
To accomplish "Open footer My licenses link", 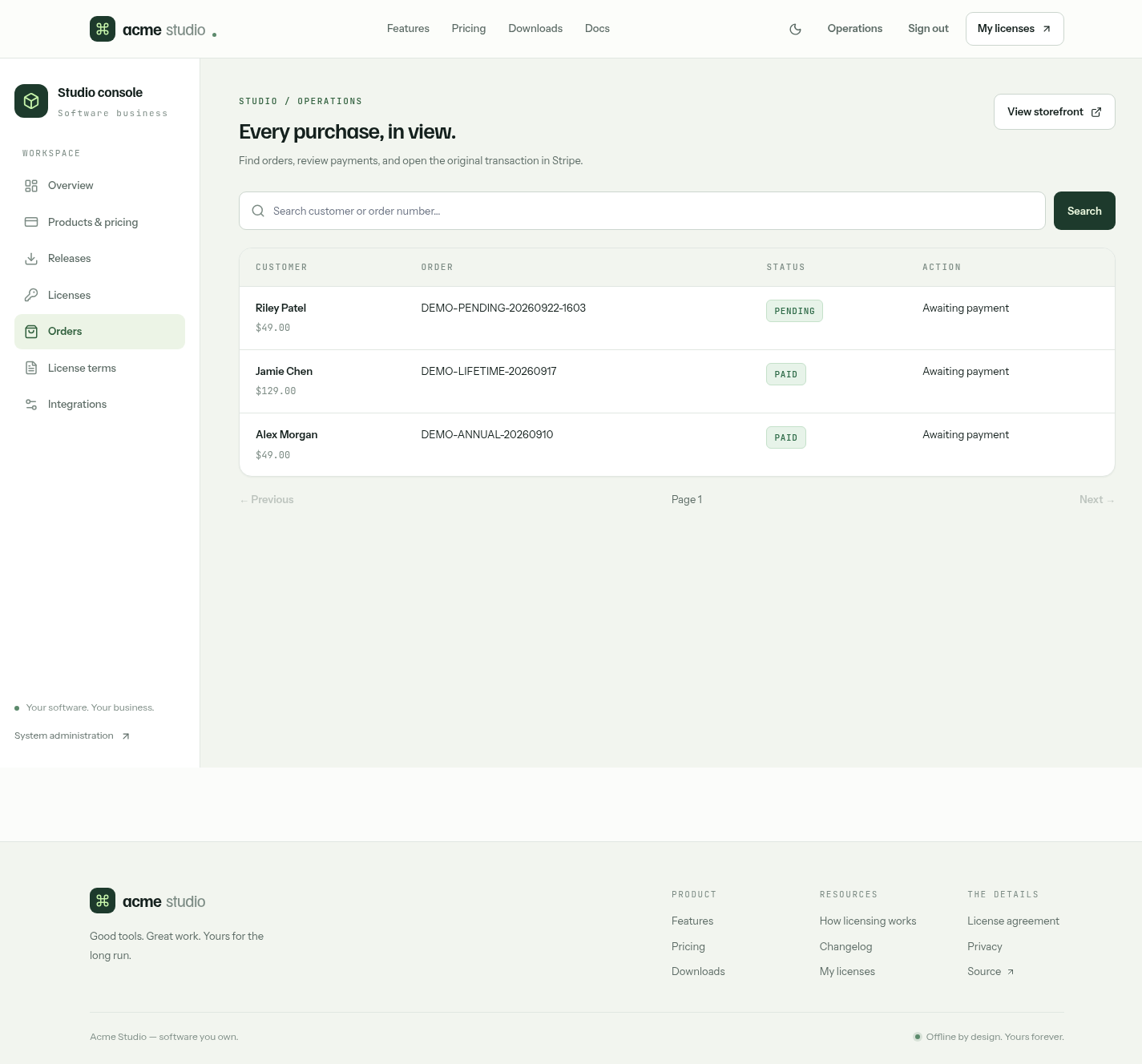I will [x=847, y=972].
